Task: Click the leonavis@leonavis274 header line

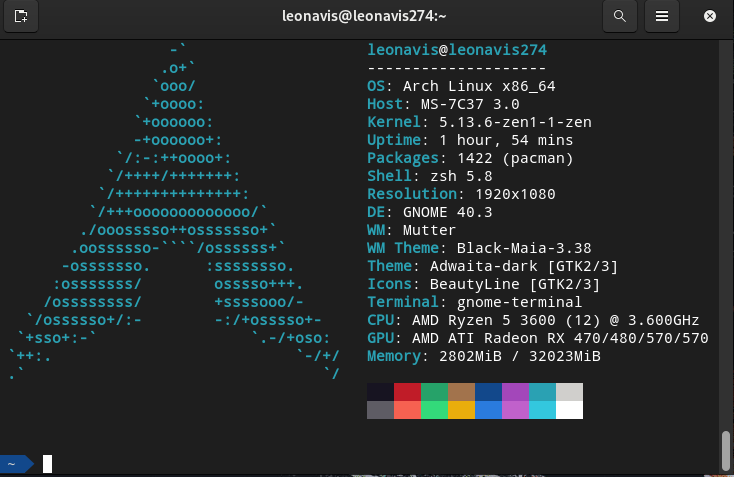Action: [x=457, y=50]
